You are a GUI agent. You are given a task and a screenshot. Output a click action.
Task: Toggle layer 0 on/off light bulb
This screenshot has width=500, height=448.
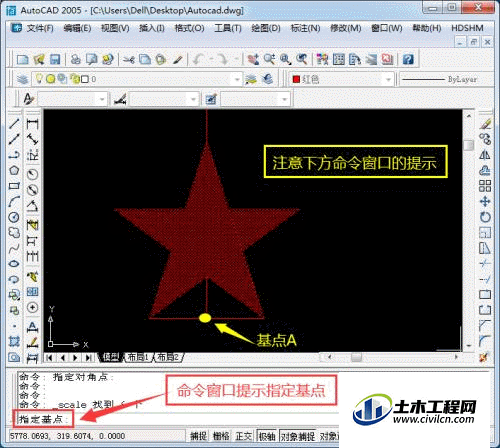tap(39, 79)
